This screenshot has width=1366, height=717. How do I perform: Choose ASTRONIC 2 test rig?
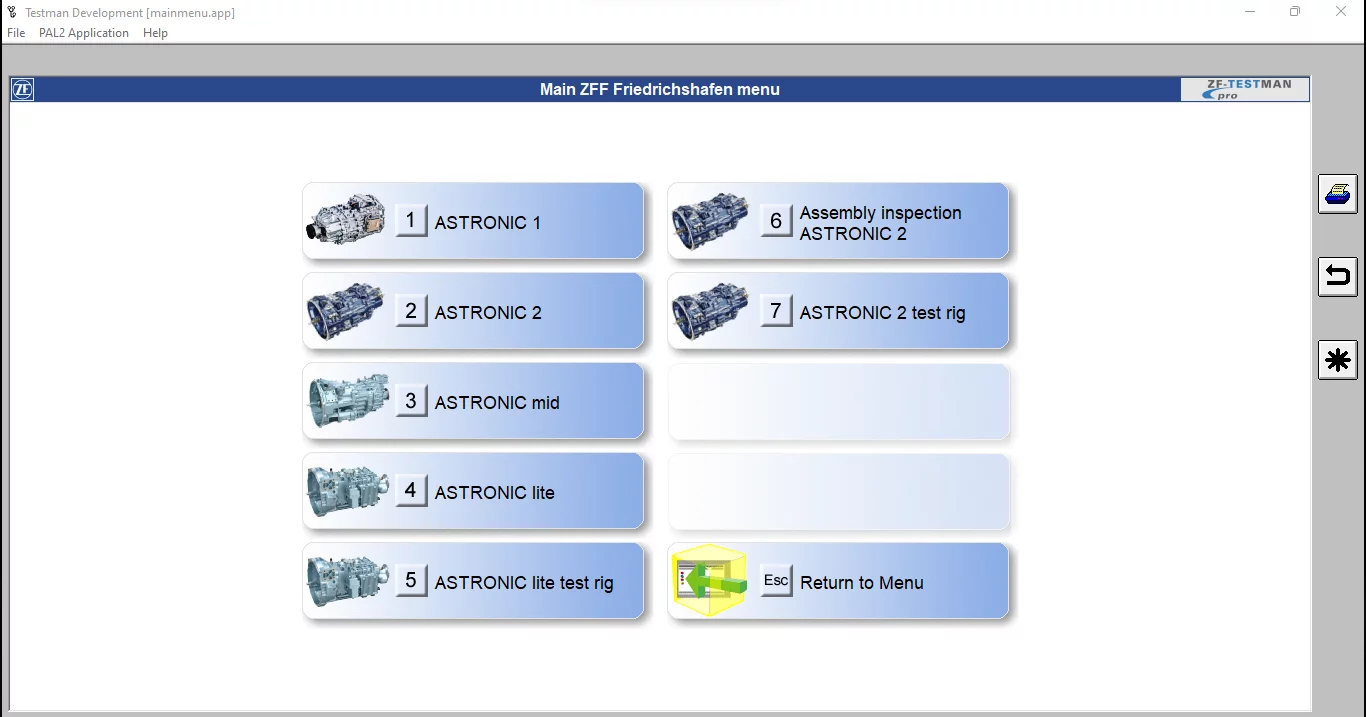pos(882,312)
